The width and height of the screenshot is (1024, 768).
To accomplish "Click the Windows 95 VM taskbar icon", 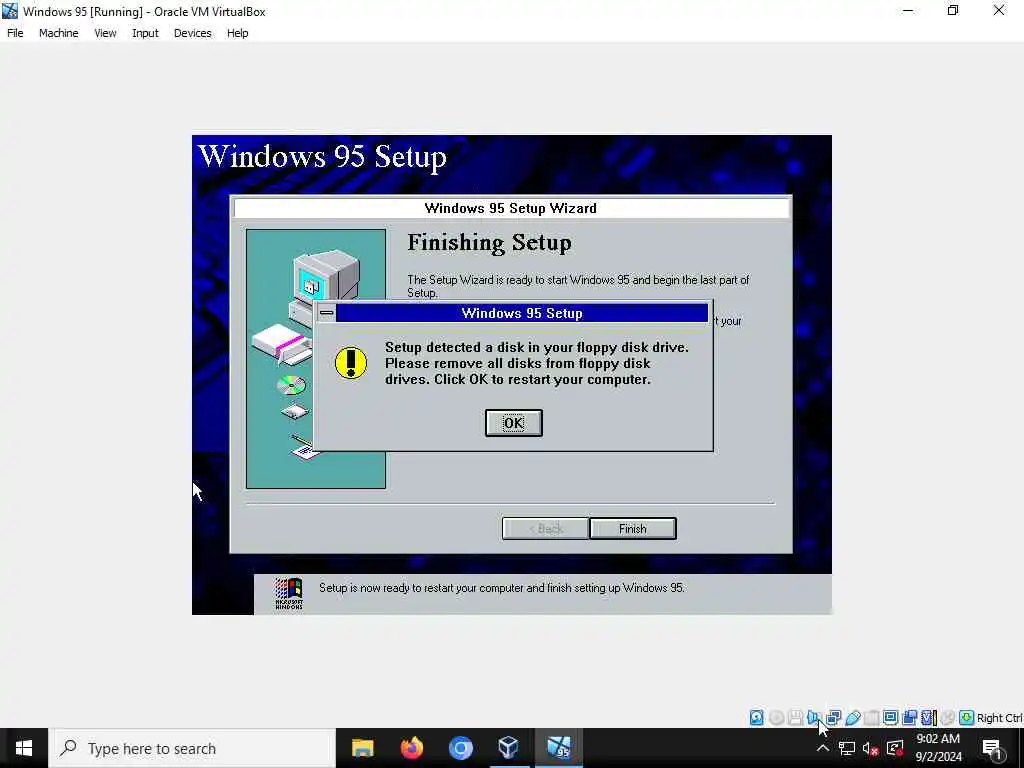I will (x=558, y=748).
